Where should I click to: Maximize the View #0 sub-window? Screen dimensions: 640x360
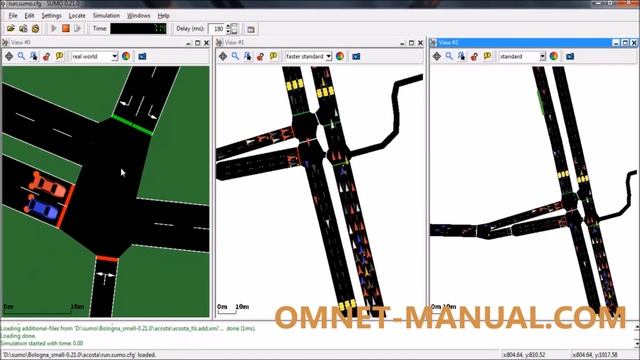coord(198,43)
